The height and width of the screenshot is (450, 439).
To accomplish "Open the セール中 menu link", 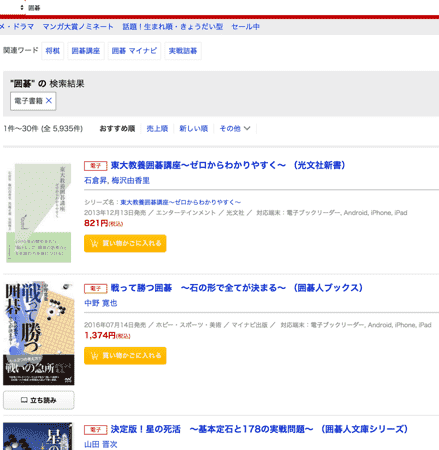I will click(x=246, y=27).
